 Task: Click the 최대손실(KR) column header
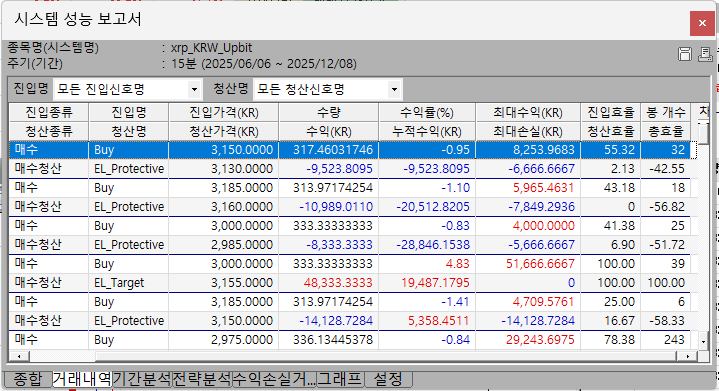pos(528,132)
